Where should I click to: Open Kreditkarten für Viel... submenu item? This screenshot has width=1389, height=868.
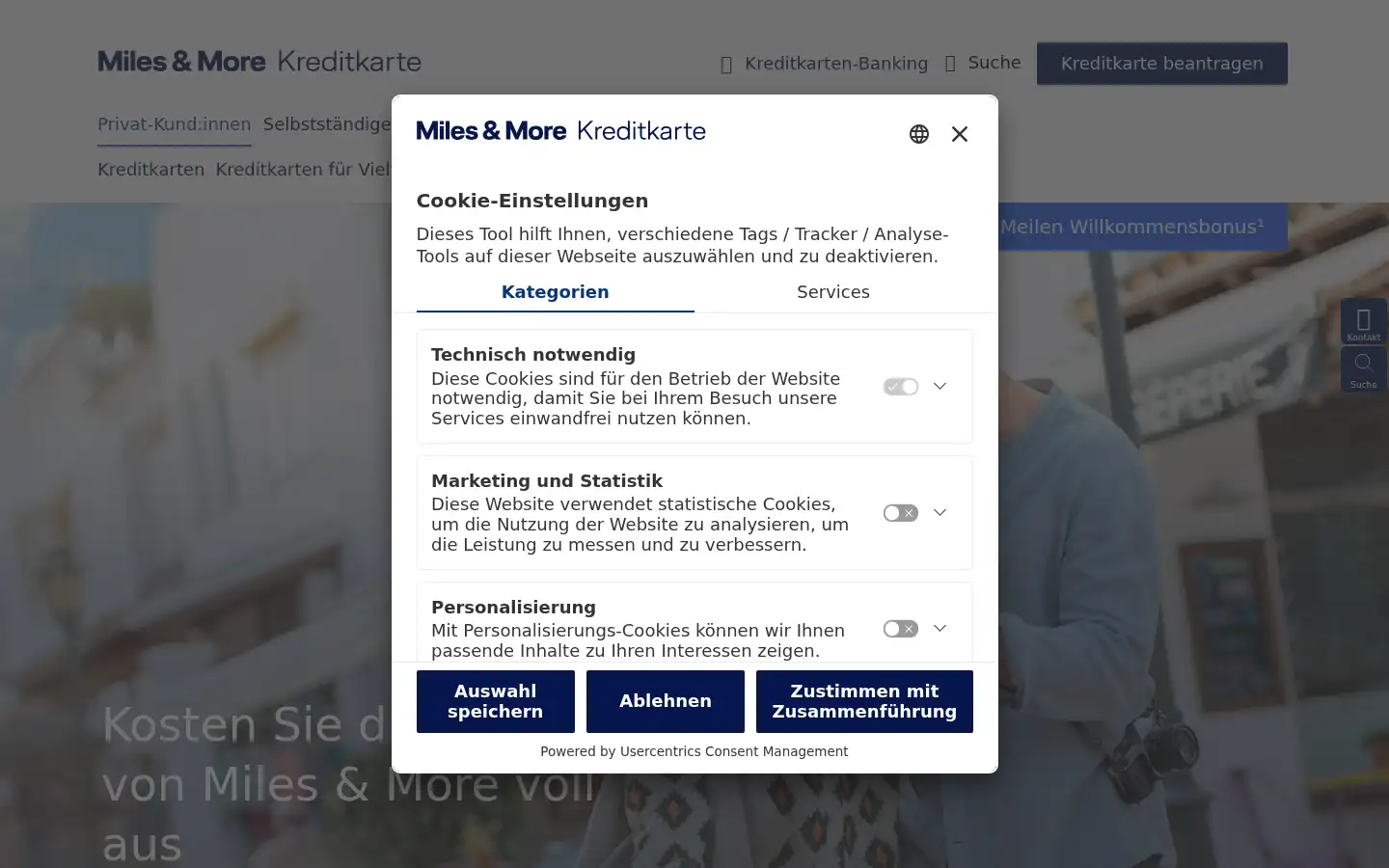click(303, 170)
